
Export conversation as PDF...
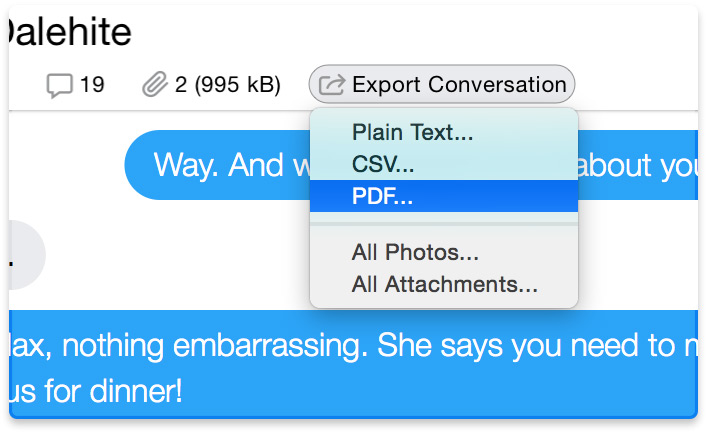[x=382, y=196]
